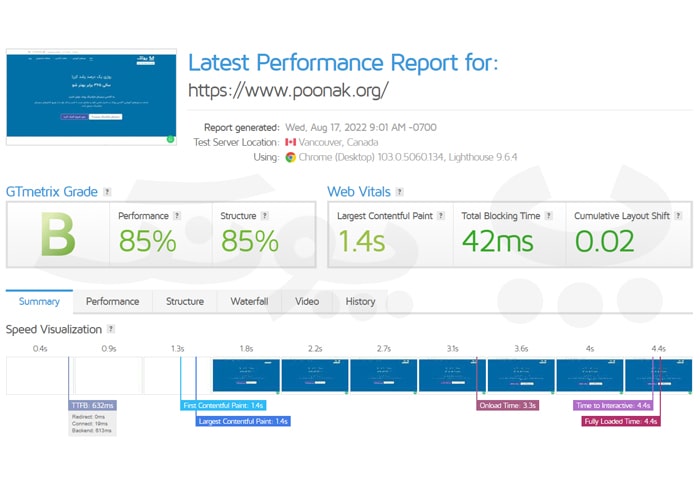Click the 0.02 Cumulative Layout Shift value
700x490 pixels.
click(604, 241)
